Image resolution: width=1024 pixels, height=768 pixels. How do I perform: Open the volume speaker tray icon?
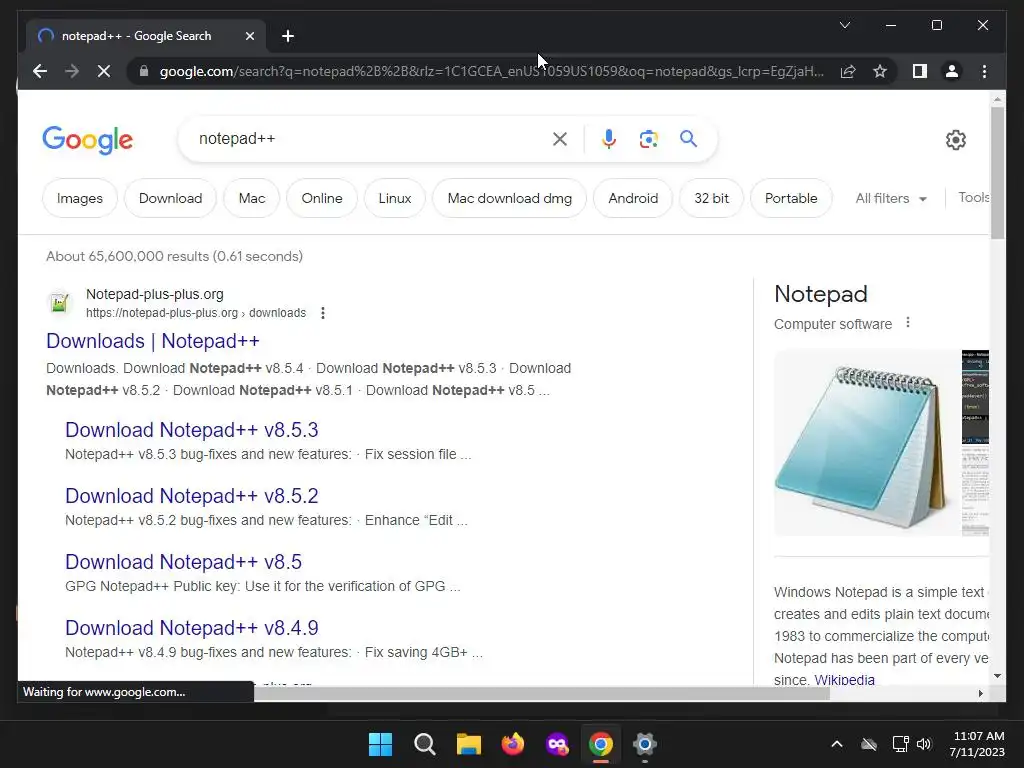[x=923, y=744]
